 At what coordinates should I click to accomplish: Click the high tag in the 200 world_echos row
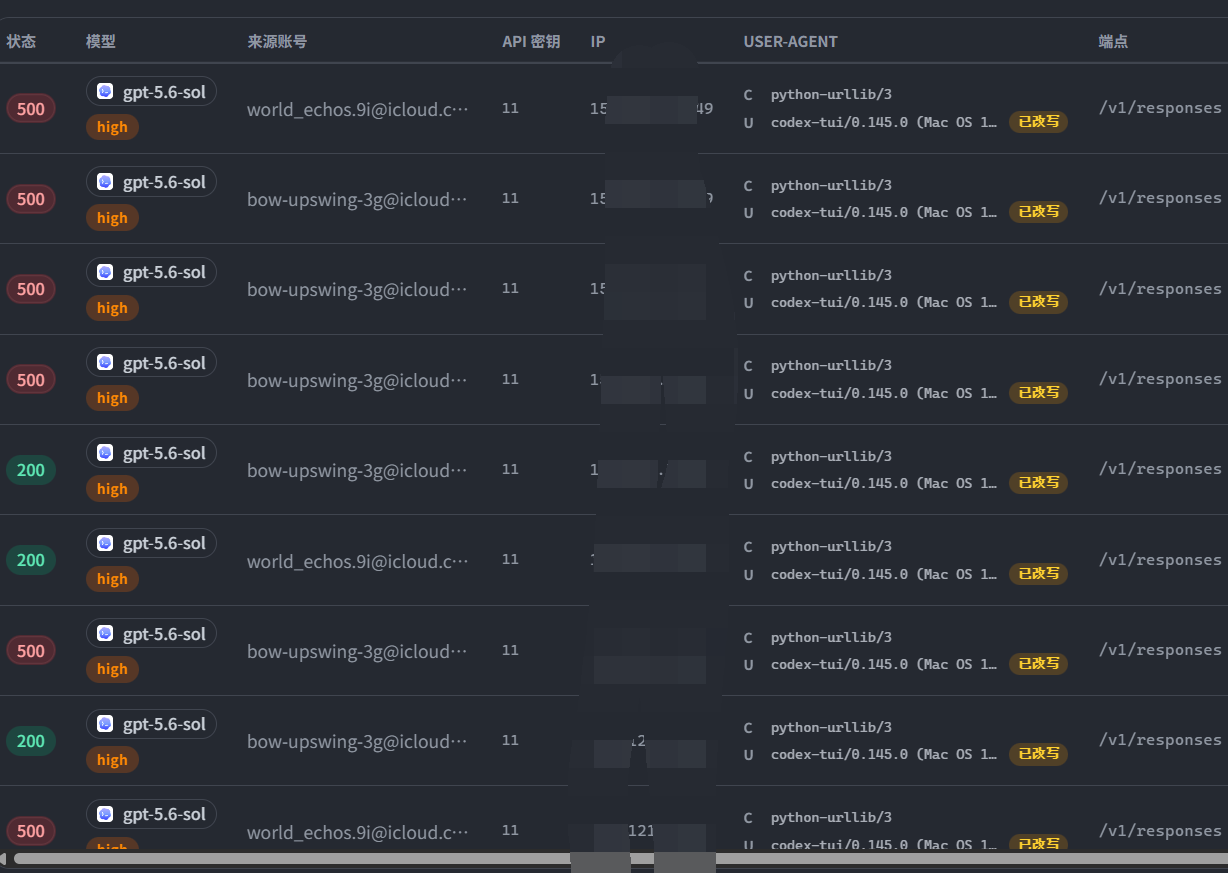click(x=112, y=579)
